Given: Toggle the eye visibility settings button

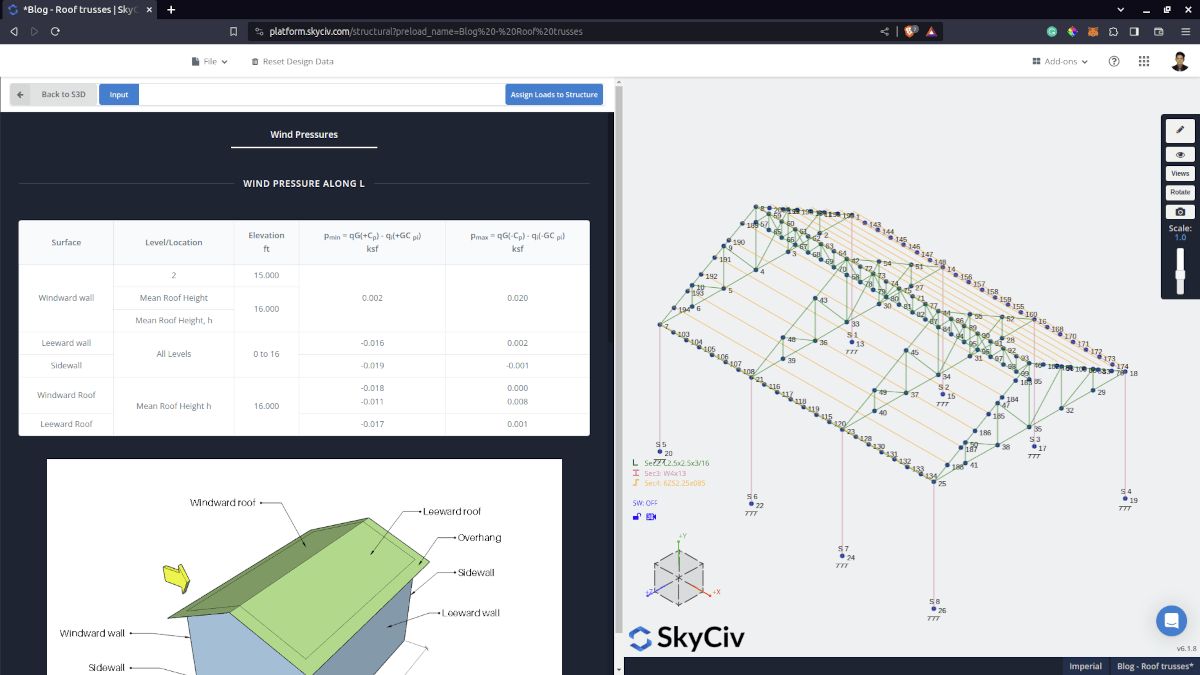Looking at the screenshot, I should pyautogui.click(x=1180, y=155).
